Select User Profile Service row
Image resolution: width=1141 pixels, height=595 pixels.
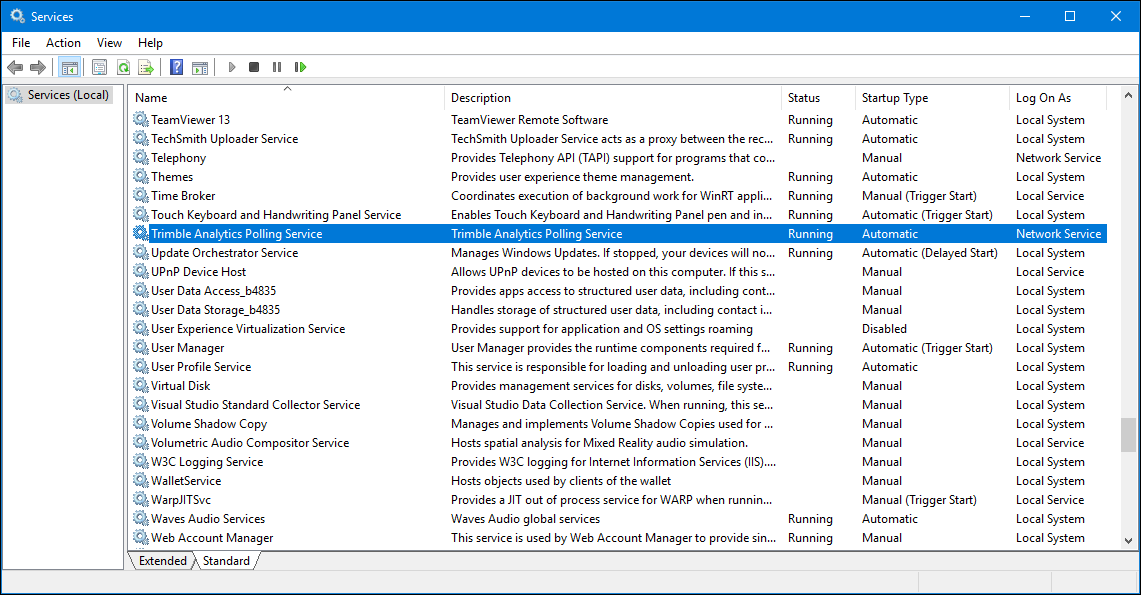tap(619, 367)
